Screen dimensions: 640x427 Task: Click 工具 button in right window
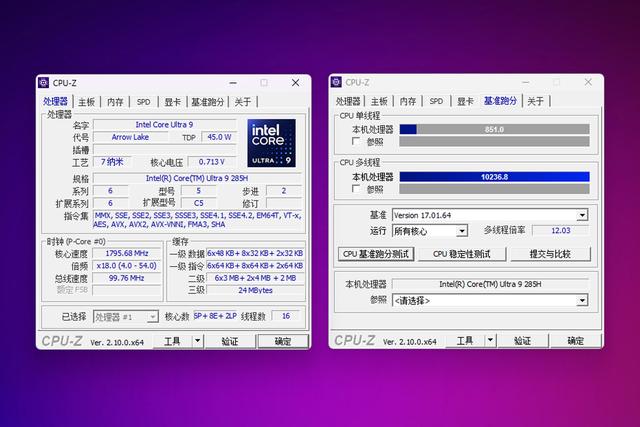coord(465,340)
